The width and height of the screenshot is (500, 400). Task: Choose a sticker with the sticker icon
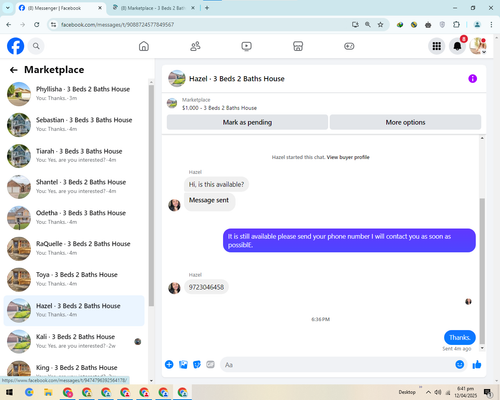coord(197,364)
